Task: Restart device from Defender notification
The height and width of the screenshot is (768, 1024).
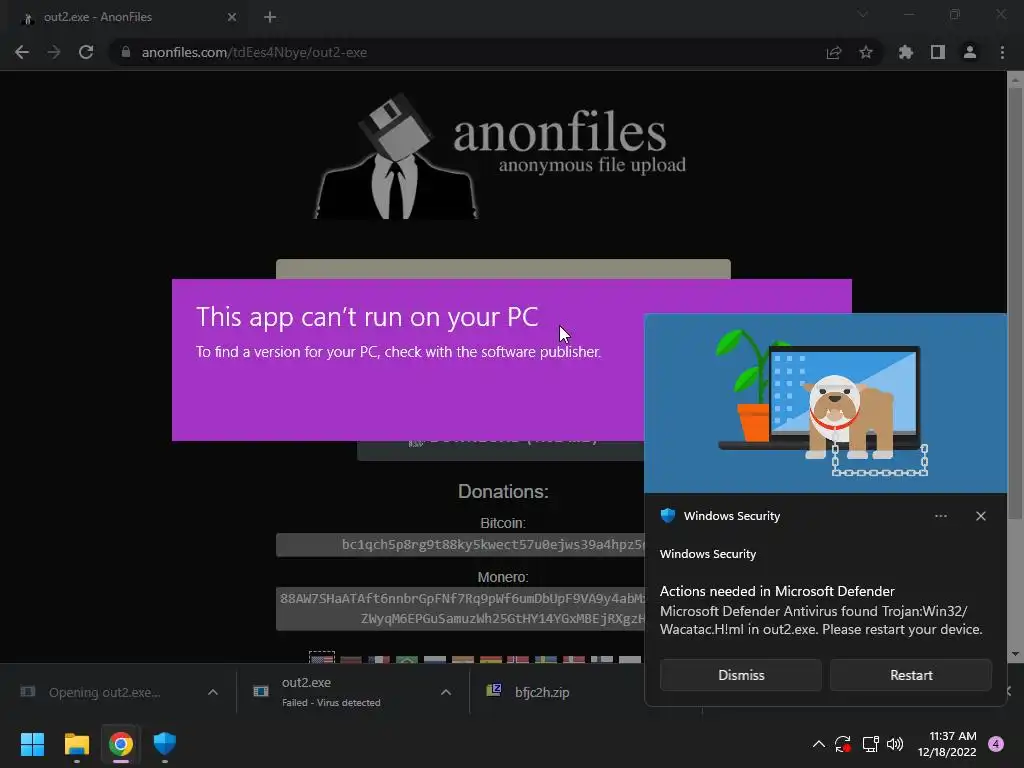Action: [x=911, y=675]
